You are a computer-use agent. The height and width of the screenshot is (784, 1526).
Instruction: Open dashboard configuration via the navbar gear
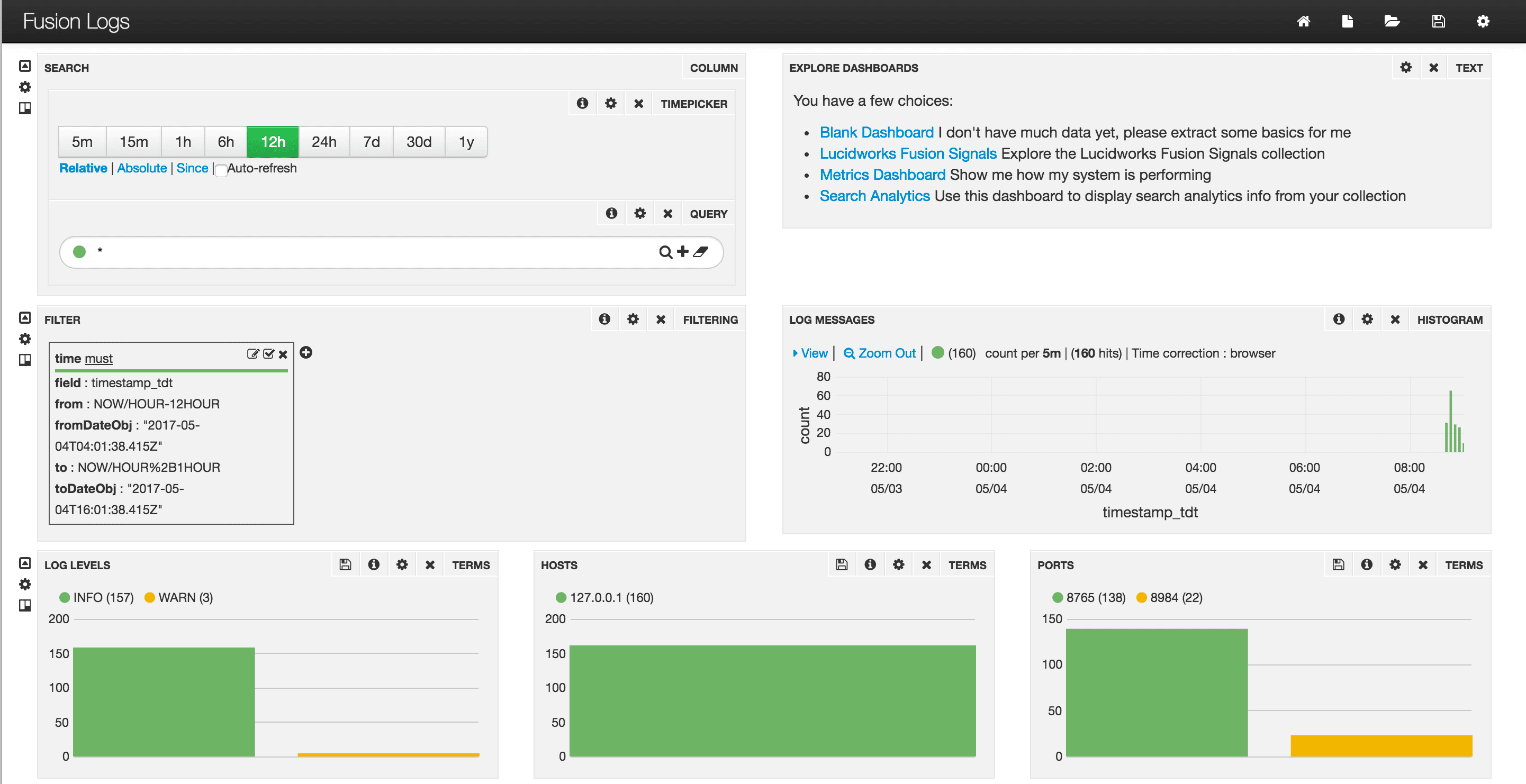point(1483,21)
